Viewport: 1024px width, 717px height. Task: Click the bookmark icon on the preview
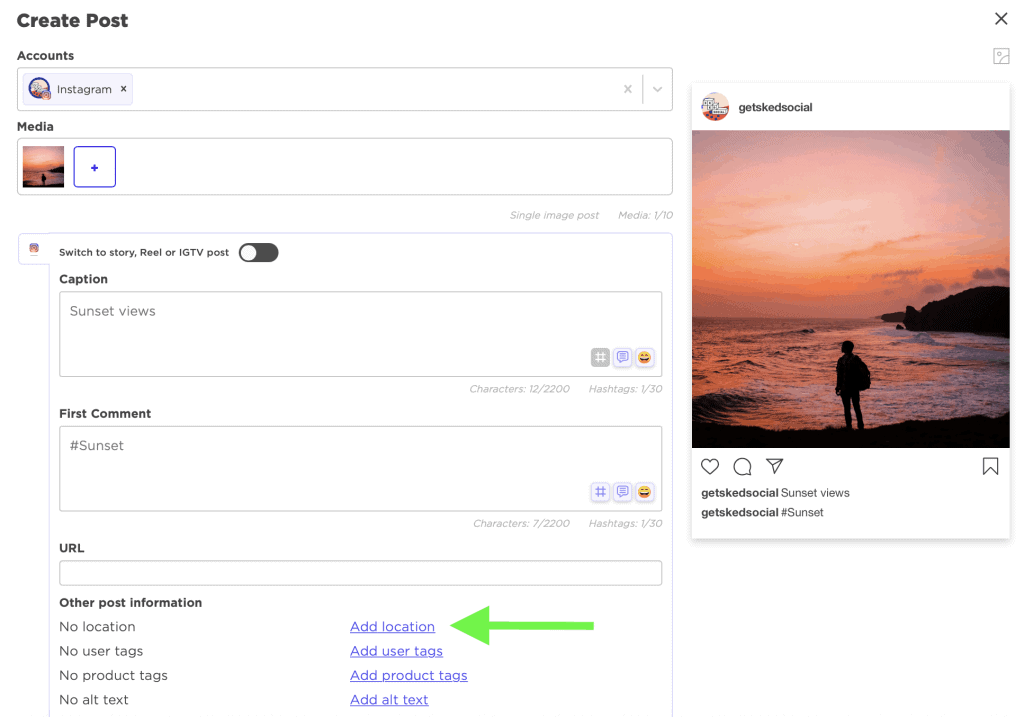(990, 466)
